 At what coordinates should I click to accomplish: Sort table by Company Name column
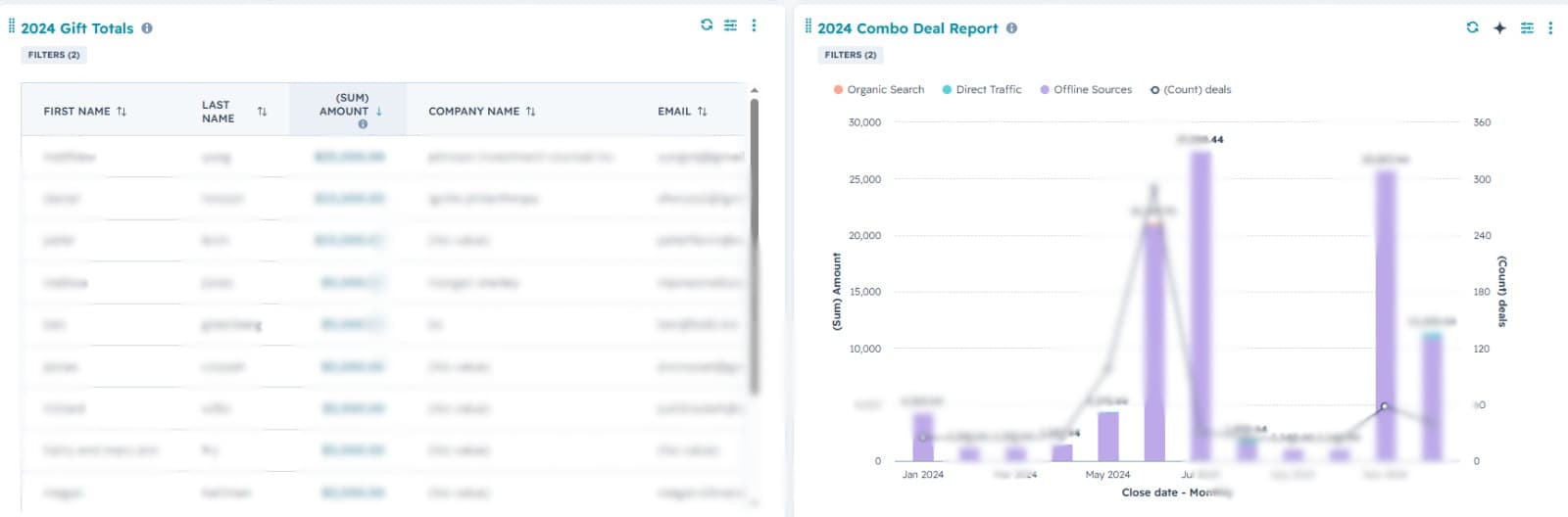coord(482,112)
